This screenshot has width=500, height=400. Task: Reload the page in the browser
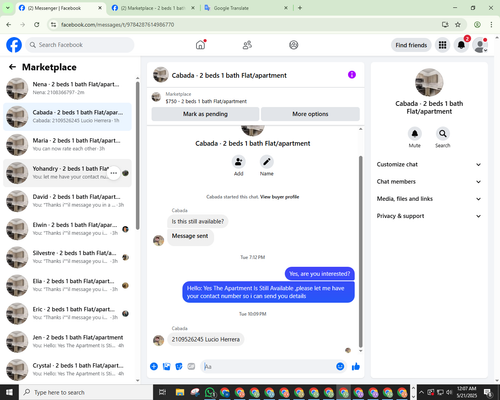pos(37,25)
